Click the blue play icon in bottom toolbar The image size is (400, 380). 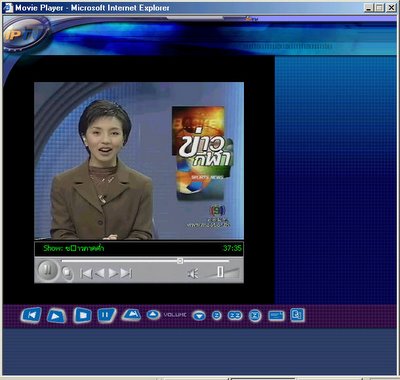(56, 316)
